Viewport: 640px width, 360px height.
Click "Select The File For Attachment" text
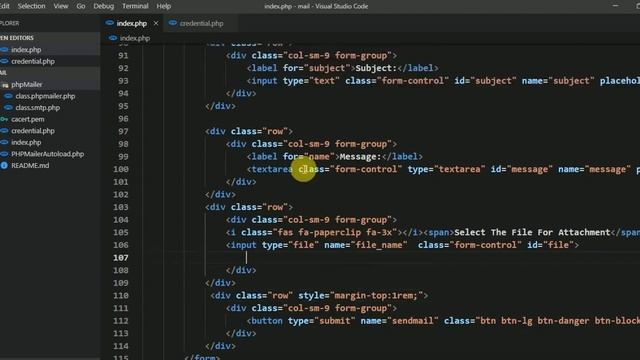click(x=532, y=233)
